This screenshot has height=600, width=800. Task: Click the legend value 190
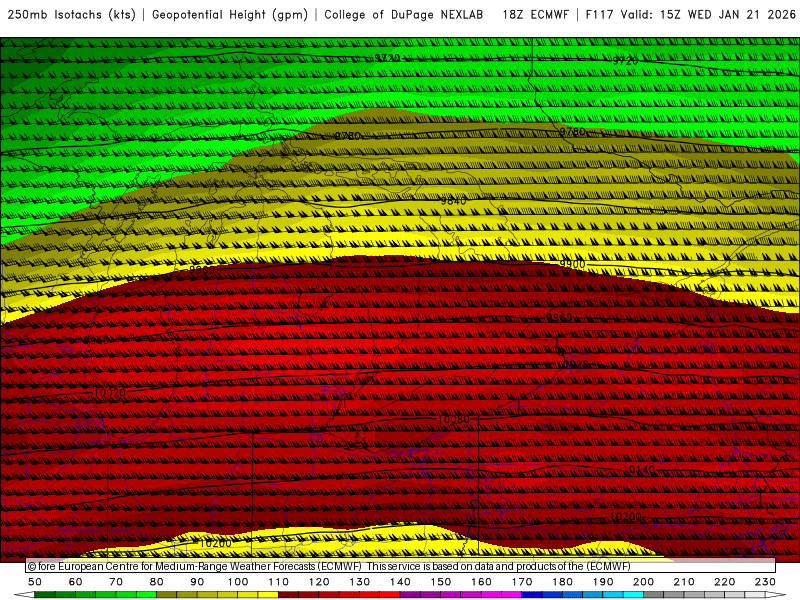(x=603, y=582)
